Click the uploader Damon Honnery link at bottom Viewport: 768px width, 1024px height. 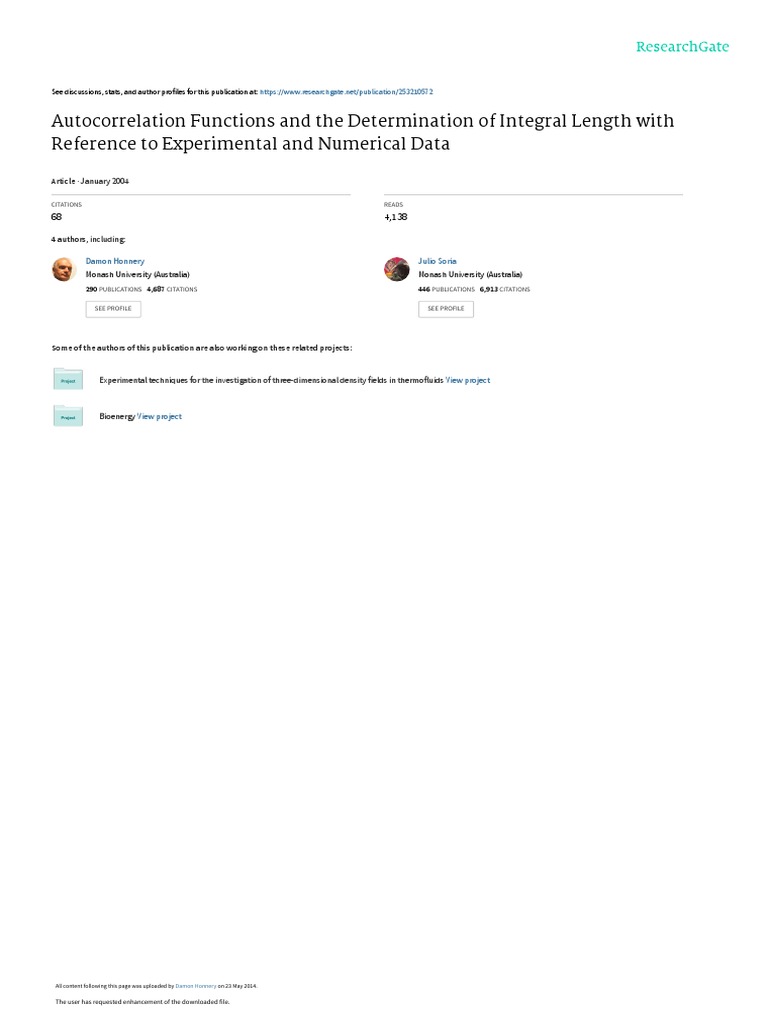196,985
